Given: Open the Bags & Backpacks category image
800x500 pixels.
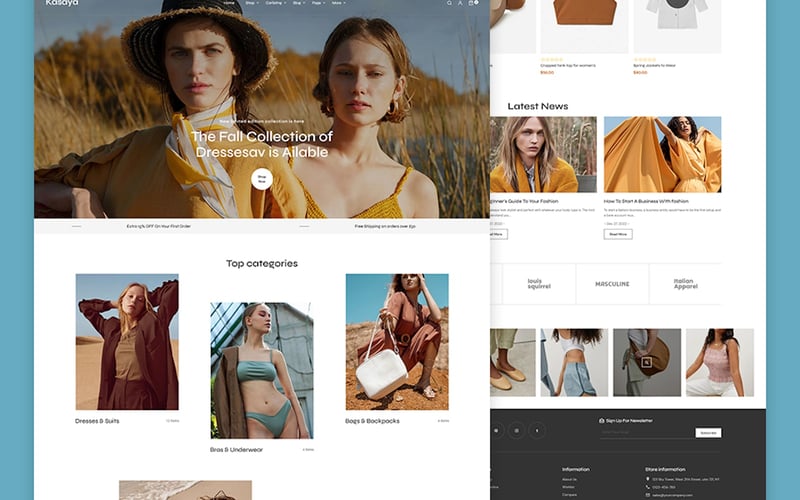Looking at the screenshot, I should tap(397, 342).
